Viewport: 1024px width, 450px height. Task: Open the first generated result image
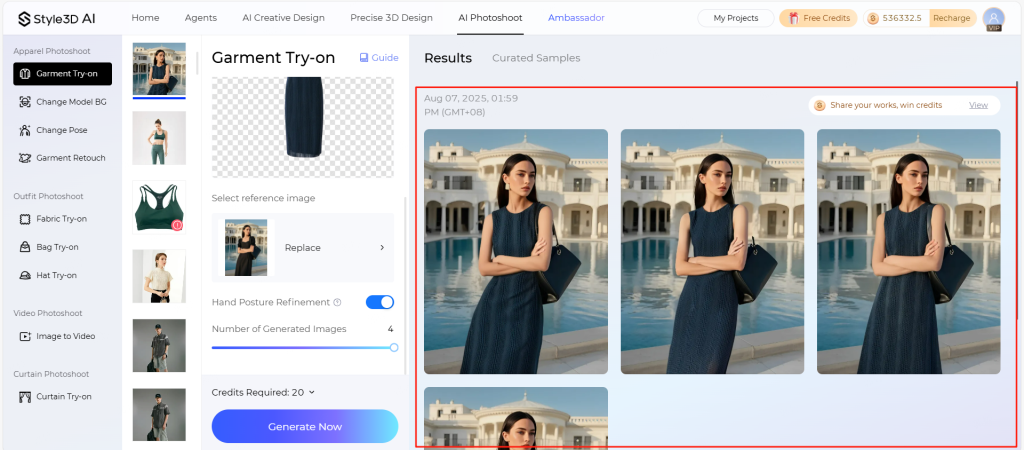click(x=516, y=251)
